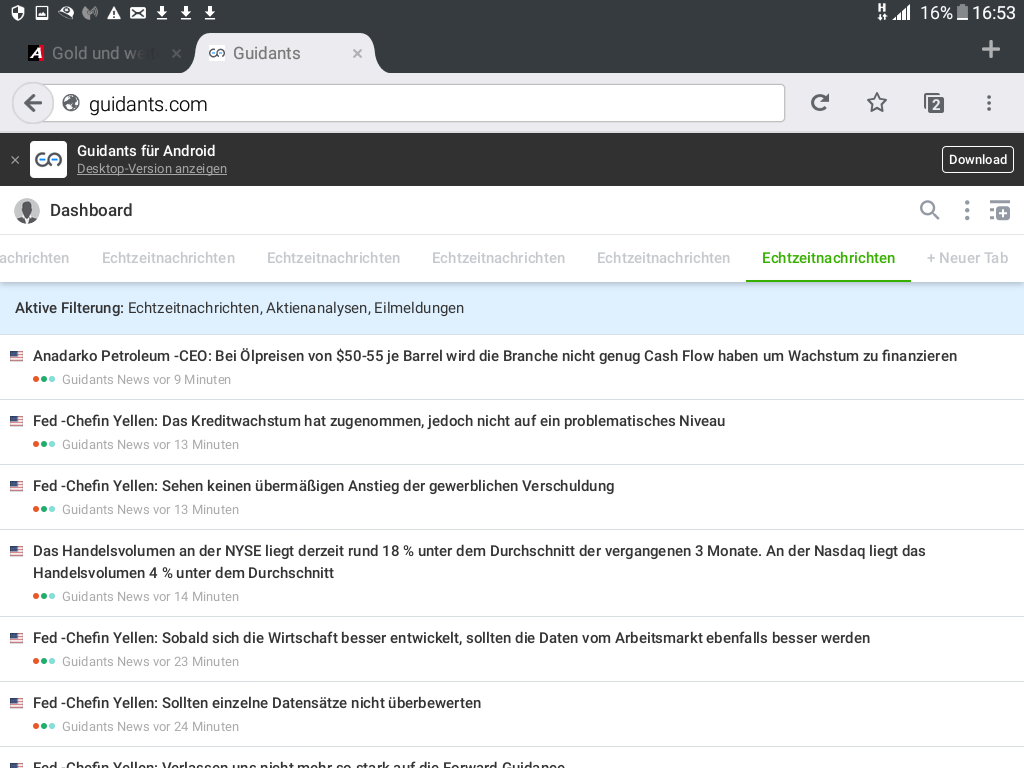Open the Desktop-Version anzeigen link

click(x=152, y=169)
